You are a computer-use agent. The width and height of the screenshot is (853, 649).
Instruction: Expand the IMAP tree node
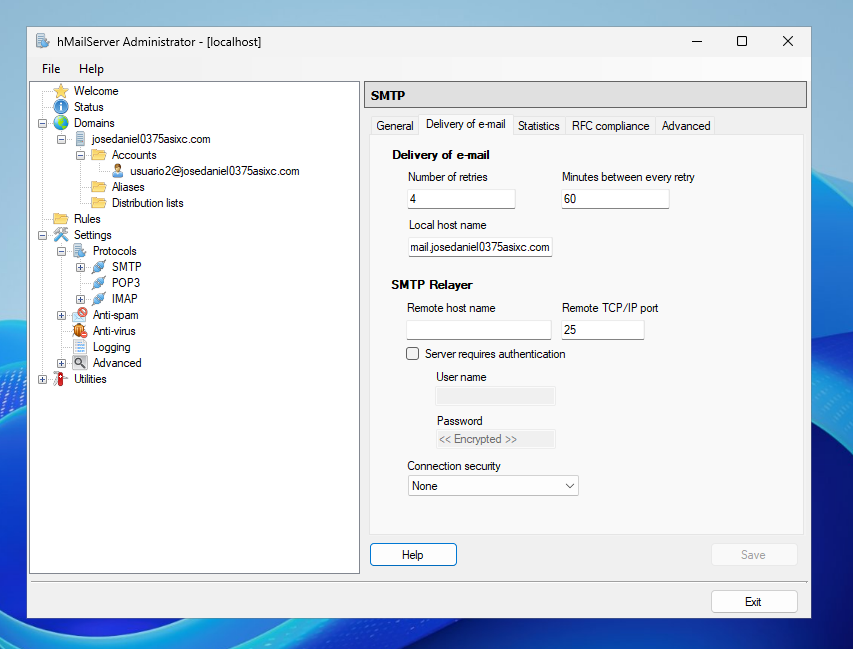[80, 299]
